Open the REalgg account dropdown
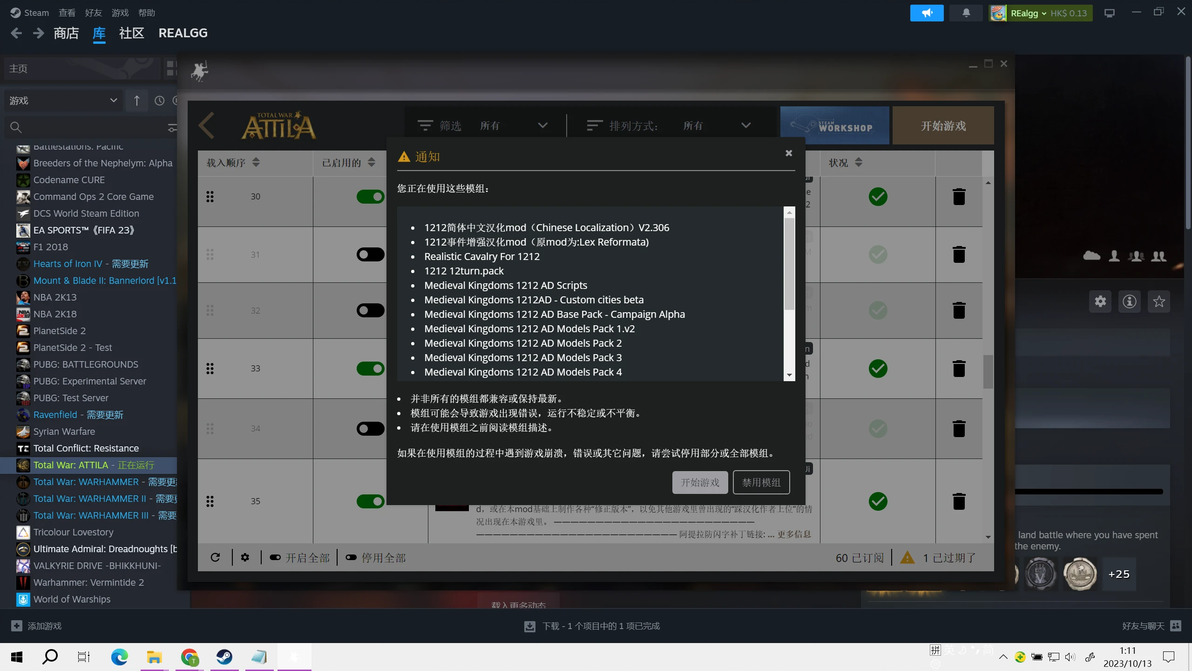This screenshot has width=1192, height=671. click(x=1040, y=13)
